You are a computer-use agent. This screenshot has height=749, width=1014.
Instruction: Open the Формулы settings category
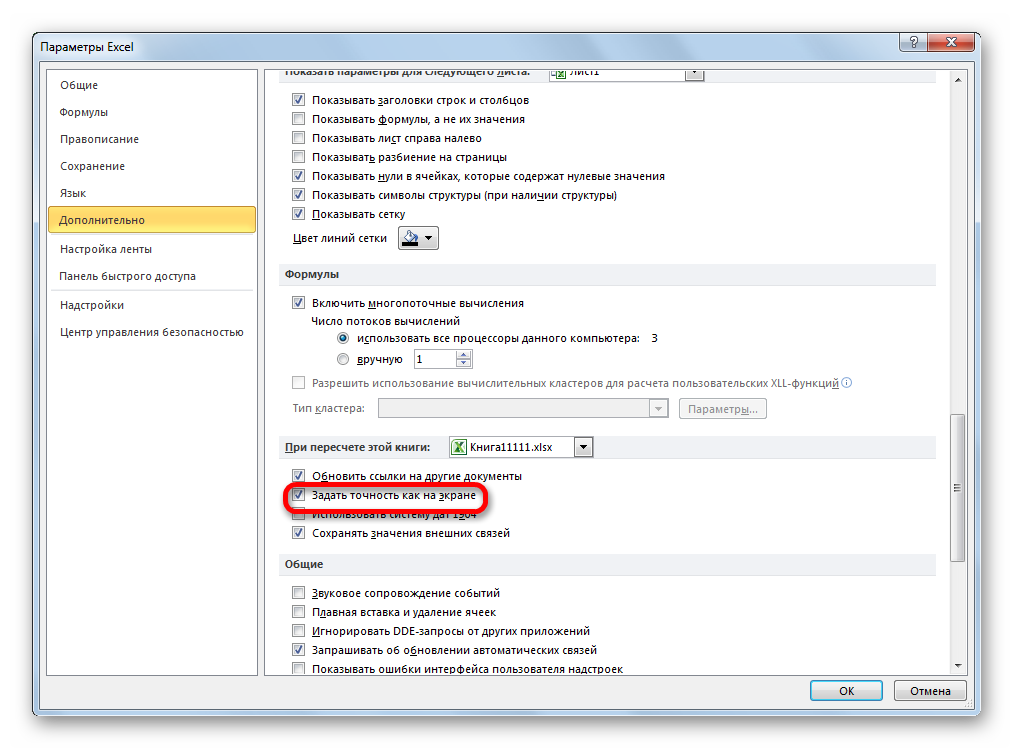point(84,112)
